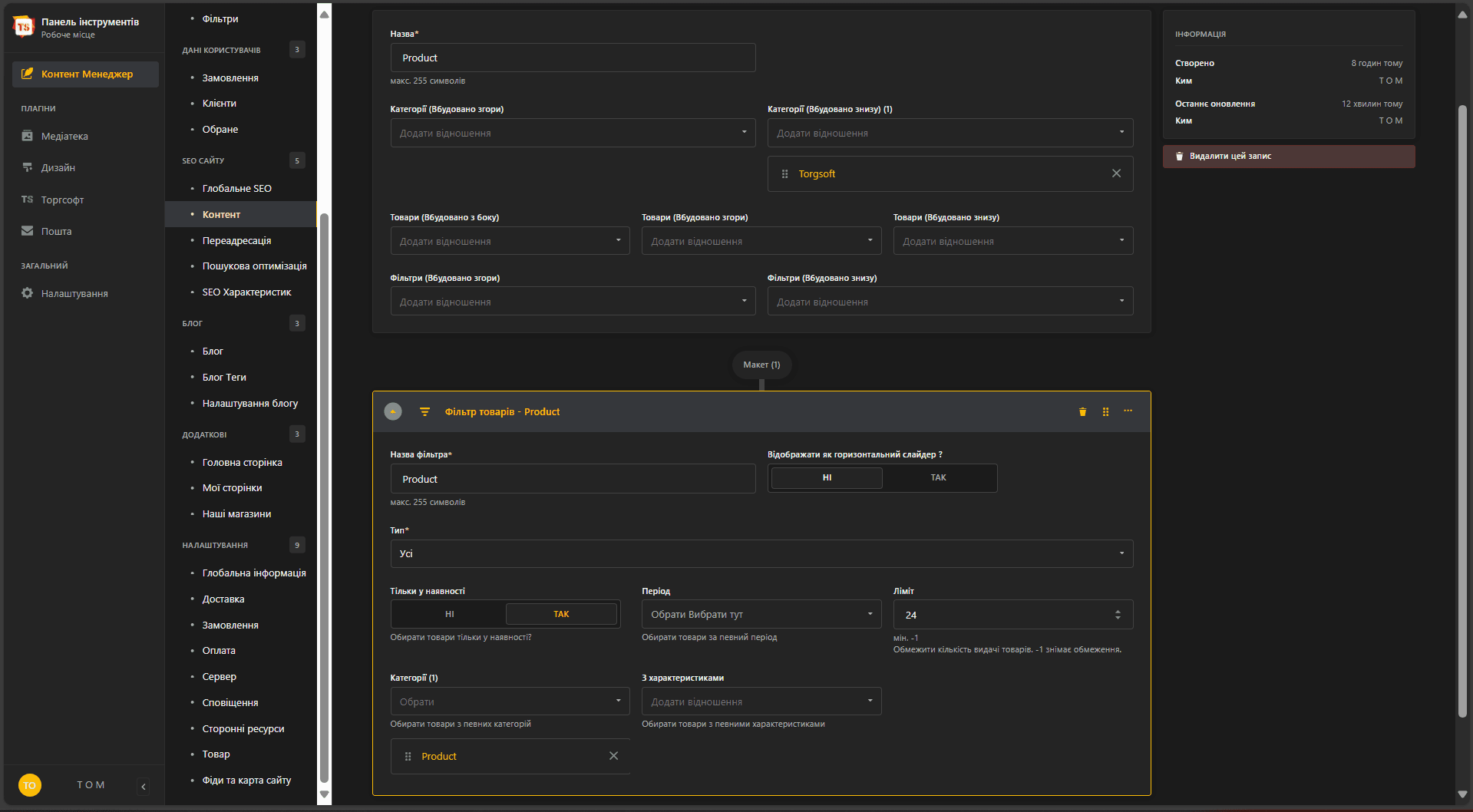Image resolution: width=1473 pixels, height=812 pixels.
Task: Open З характеристиками relation dropdown
Action: pyautogui.click(x=761, y=701)
